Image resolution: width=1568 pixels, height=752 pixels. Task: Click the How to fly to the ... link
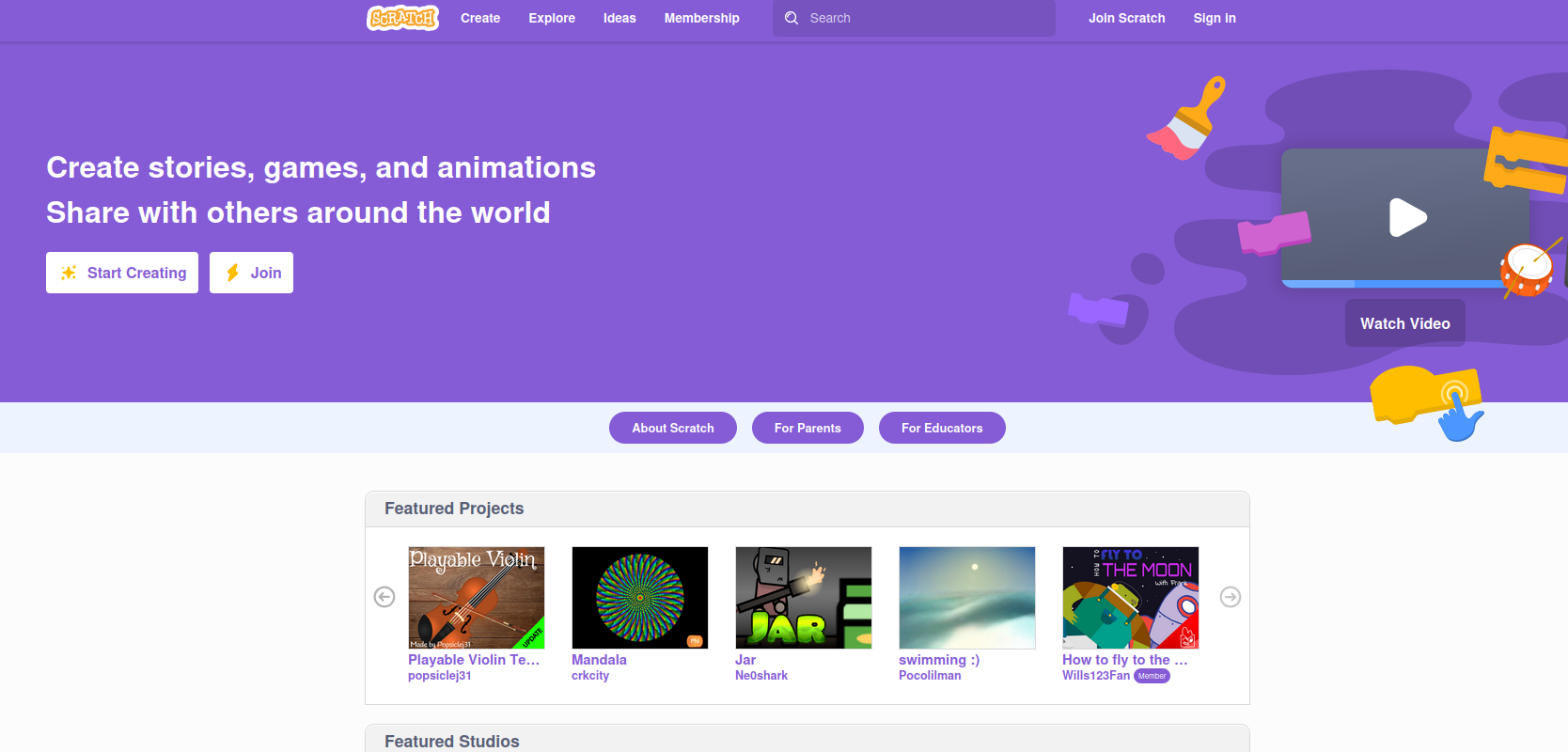pos(1125,660)
